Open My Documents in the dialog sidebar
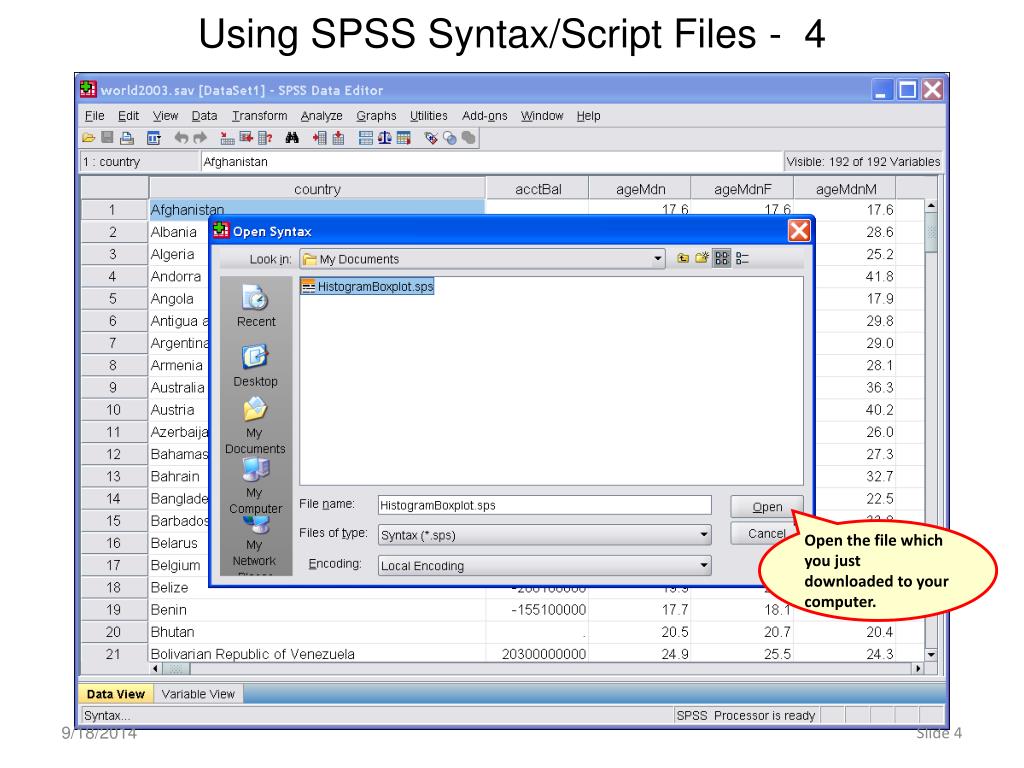The height and width of the screenshot is (768, 1024). (255, 426)
